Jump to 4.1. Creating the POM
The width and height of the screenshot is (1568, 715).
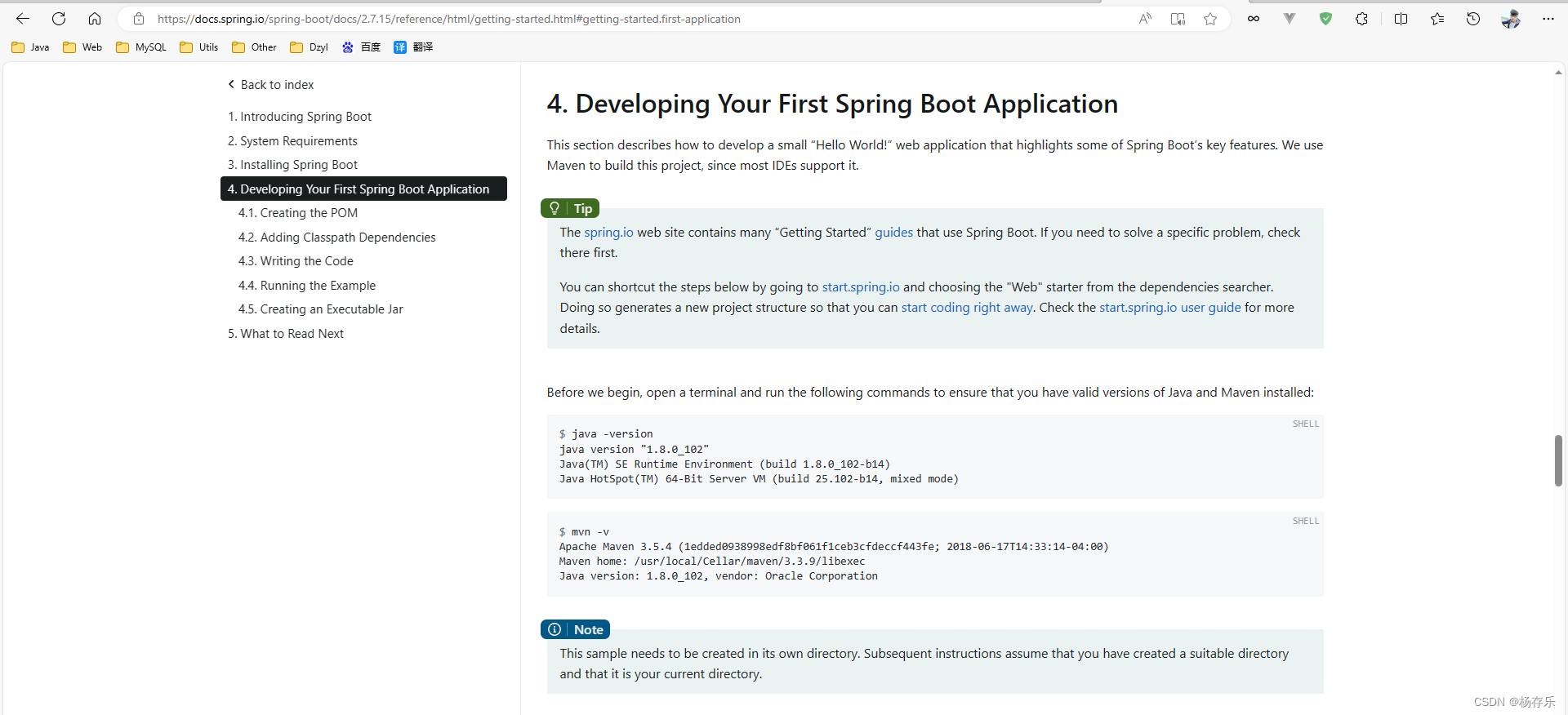[x=298, y=213]
